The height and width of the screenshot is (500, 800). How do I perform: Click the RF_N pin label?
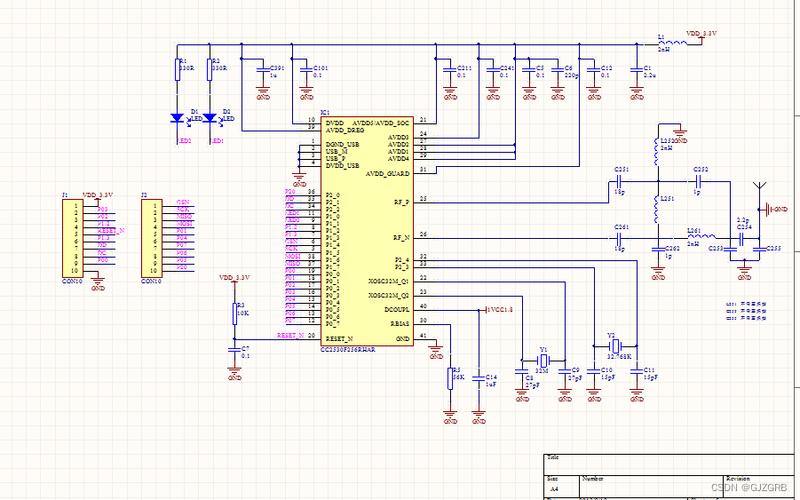coord(401,237)
